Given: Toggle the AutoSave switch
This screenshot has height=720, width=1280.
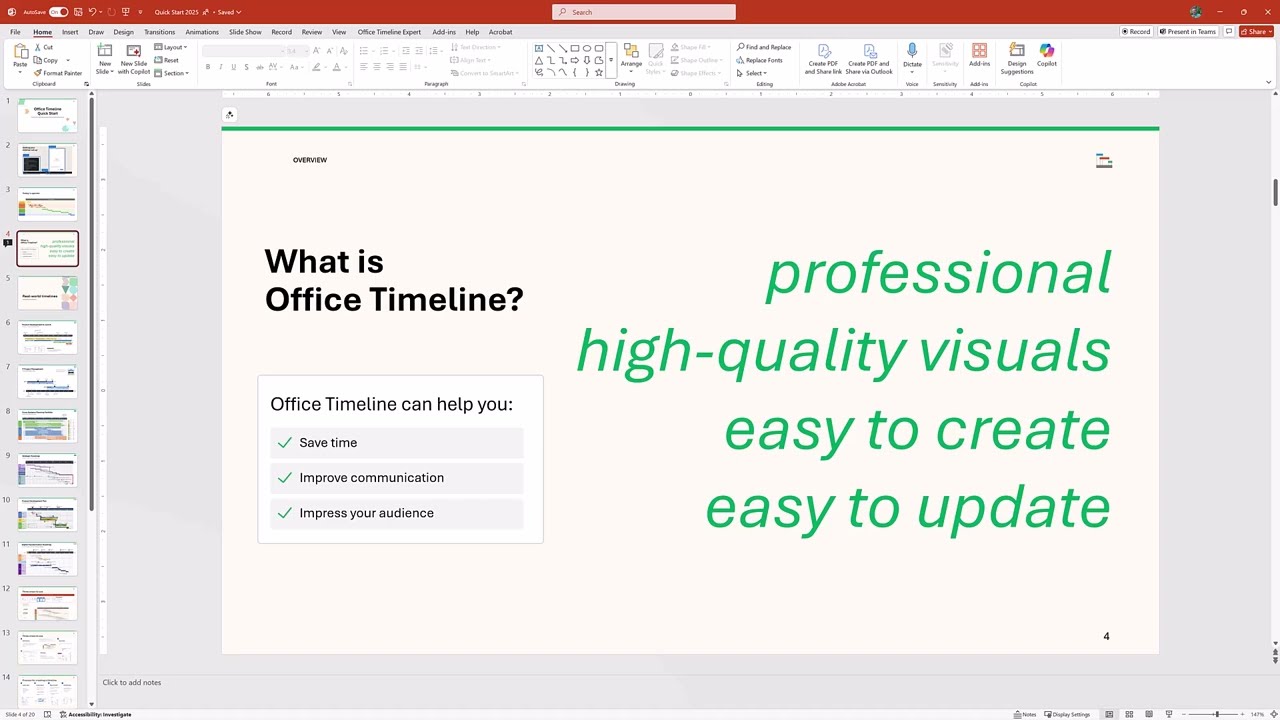Looking at the screenshot, I should (x=58, y=12).
